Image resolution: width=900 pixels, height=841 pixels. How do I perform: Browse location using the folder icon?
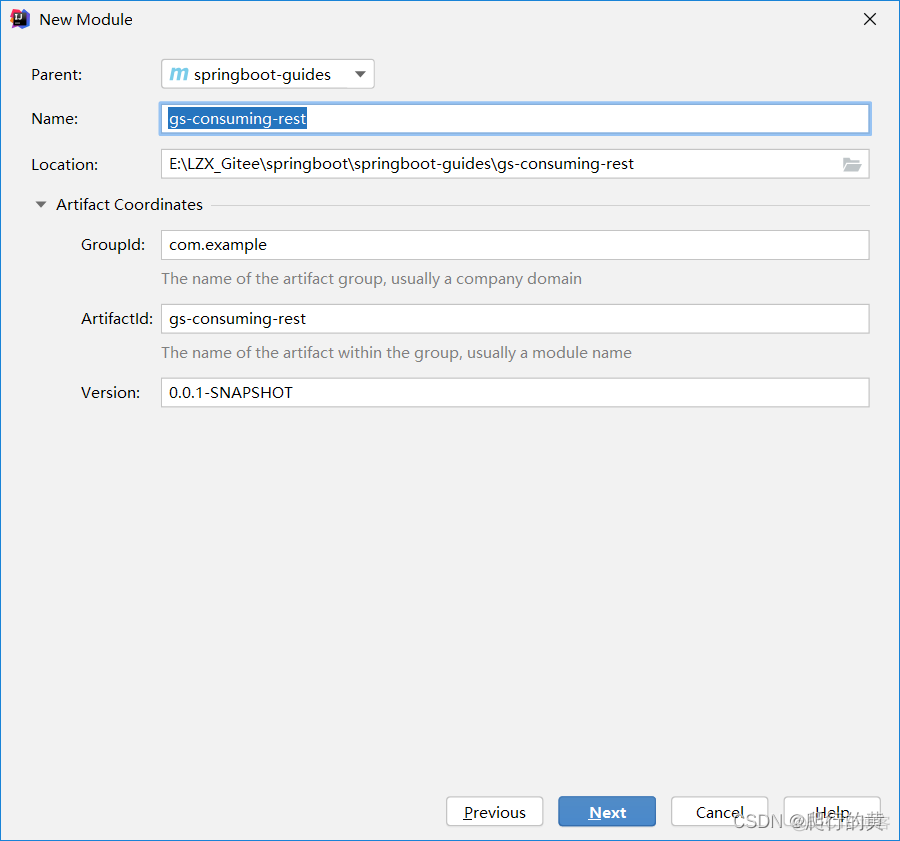[851, 164]
